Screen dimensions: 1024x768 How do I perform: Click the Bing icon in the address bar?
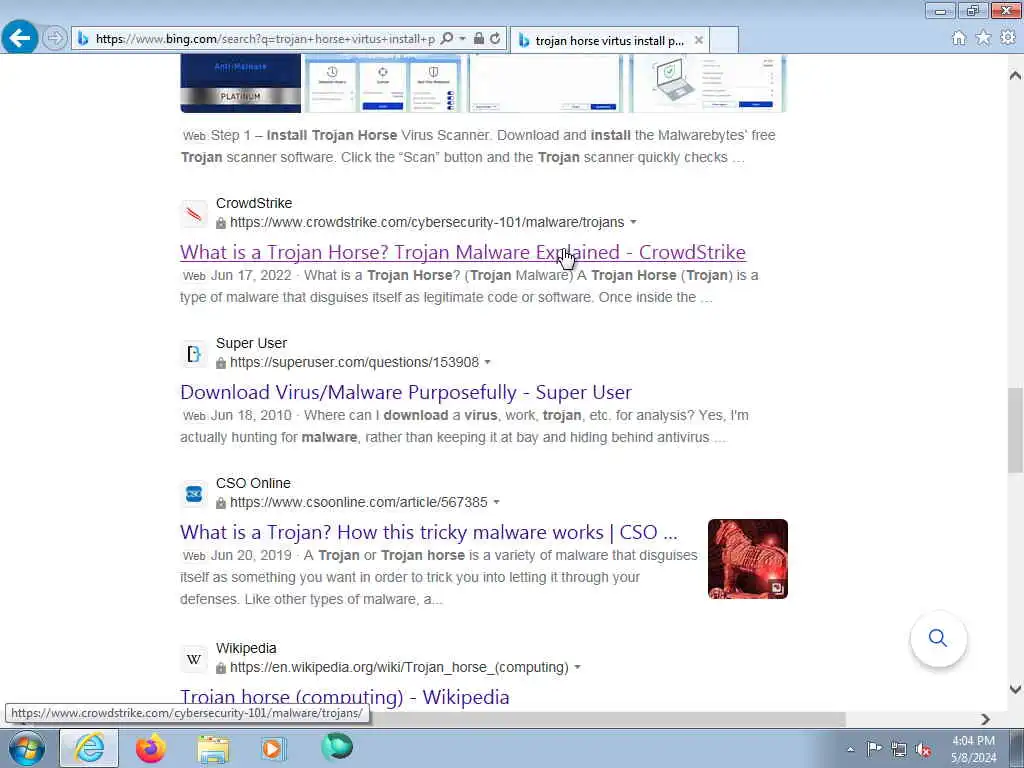[x=83, y=39]
